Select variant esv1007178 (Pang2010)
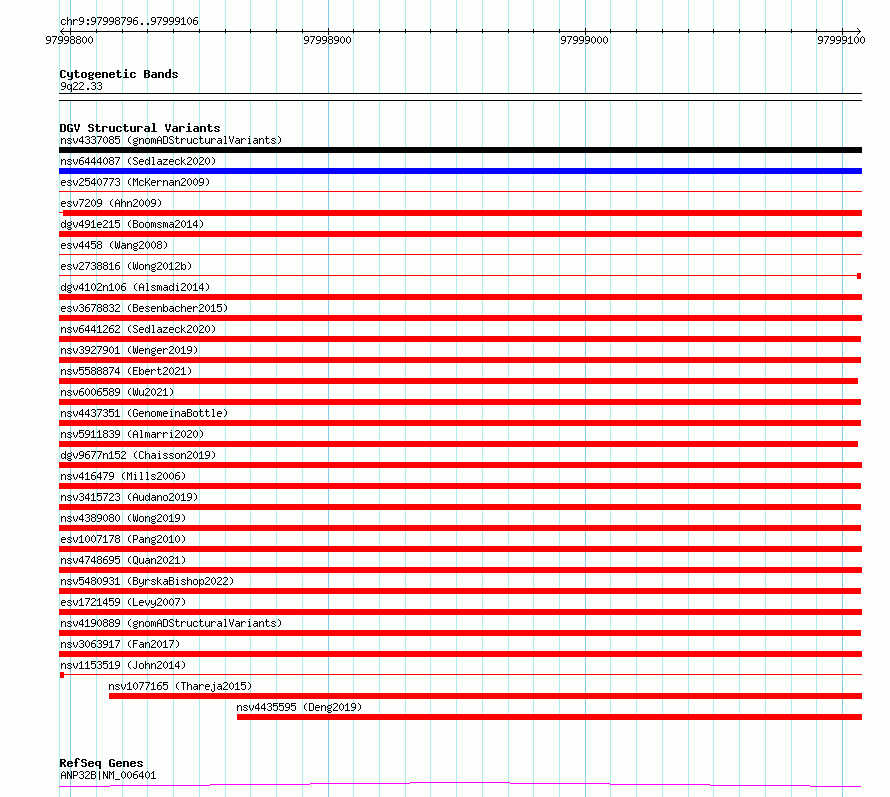 (123, 539)
